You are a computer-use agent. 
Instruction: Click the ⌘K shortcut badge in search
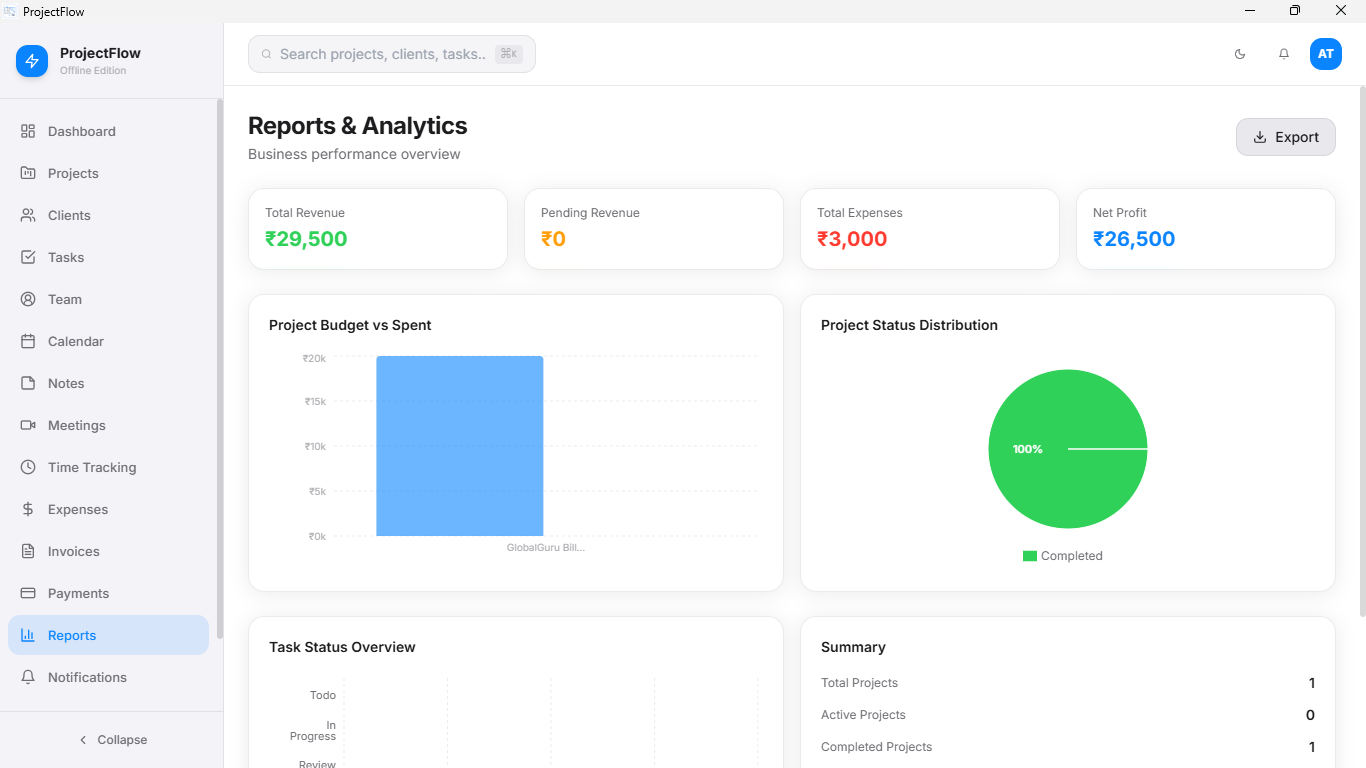pyautogui.click(x=509, y=54)
